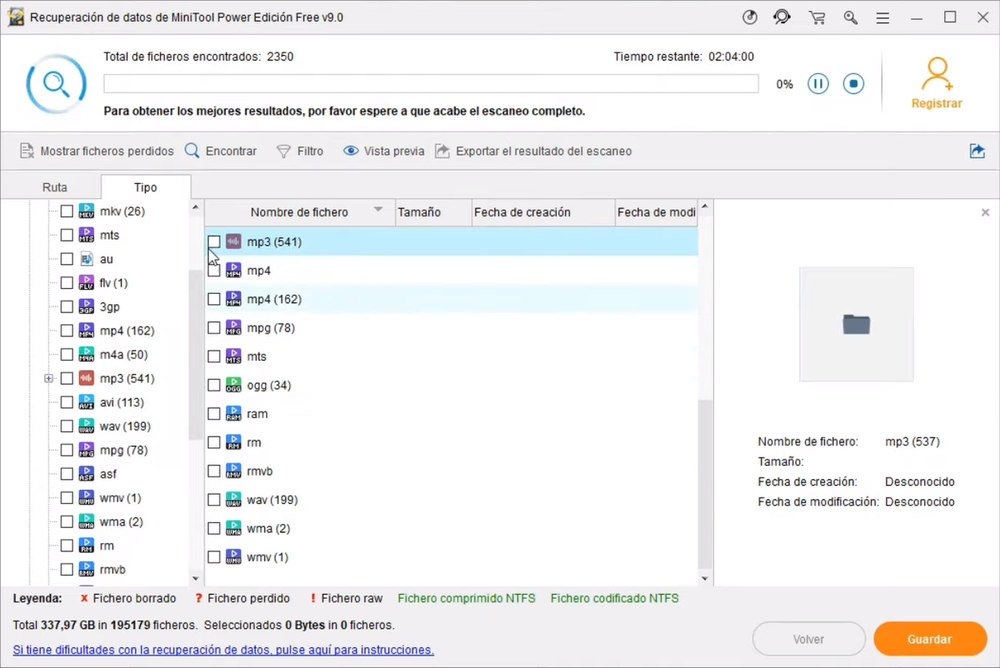Click the support headset icon in title bar
Viewport: 1000px width, 668px height.
click(x=782, y=17)
